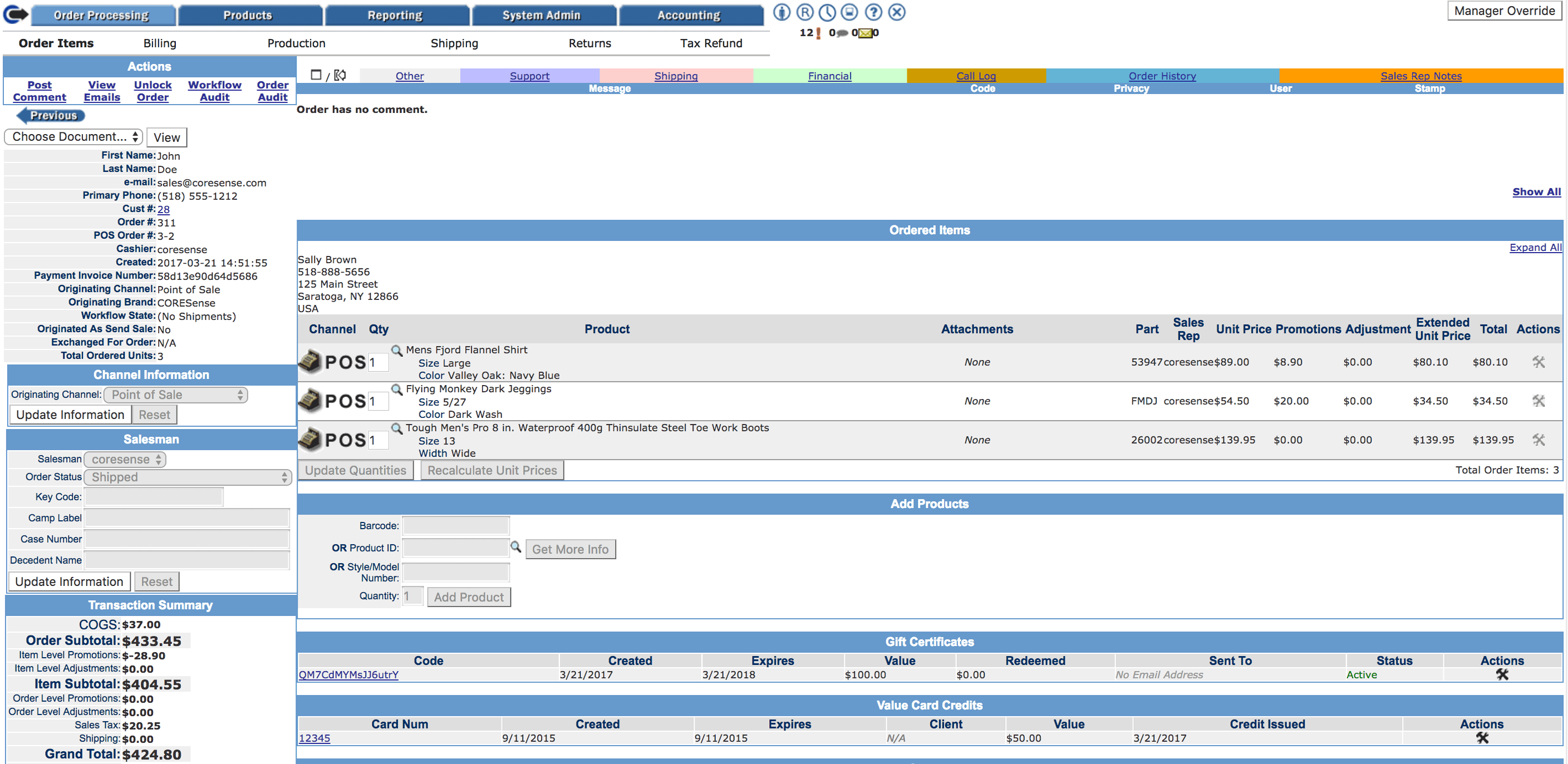Click tools action icon for Dark Jeggings row
The height and width of the screenshot is (764, 1568).
(x=1538, y=401)
